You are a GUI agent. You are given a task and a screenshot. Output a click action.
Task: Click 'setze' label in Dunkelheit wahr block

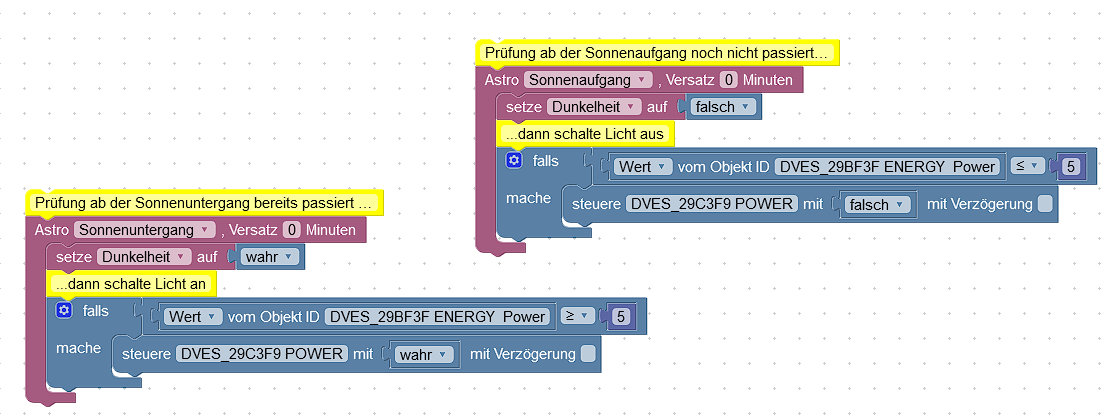tap(74, 257)
